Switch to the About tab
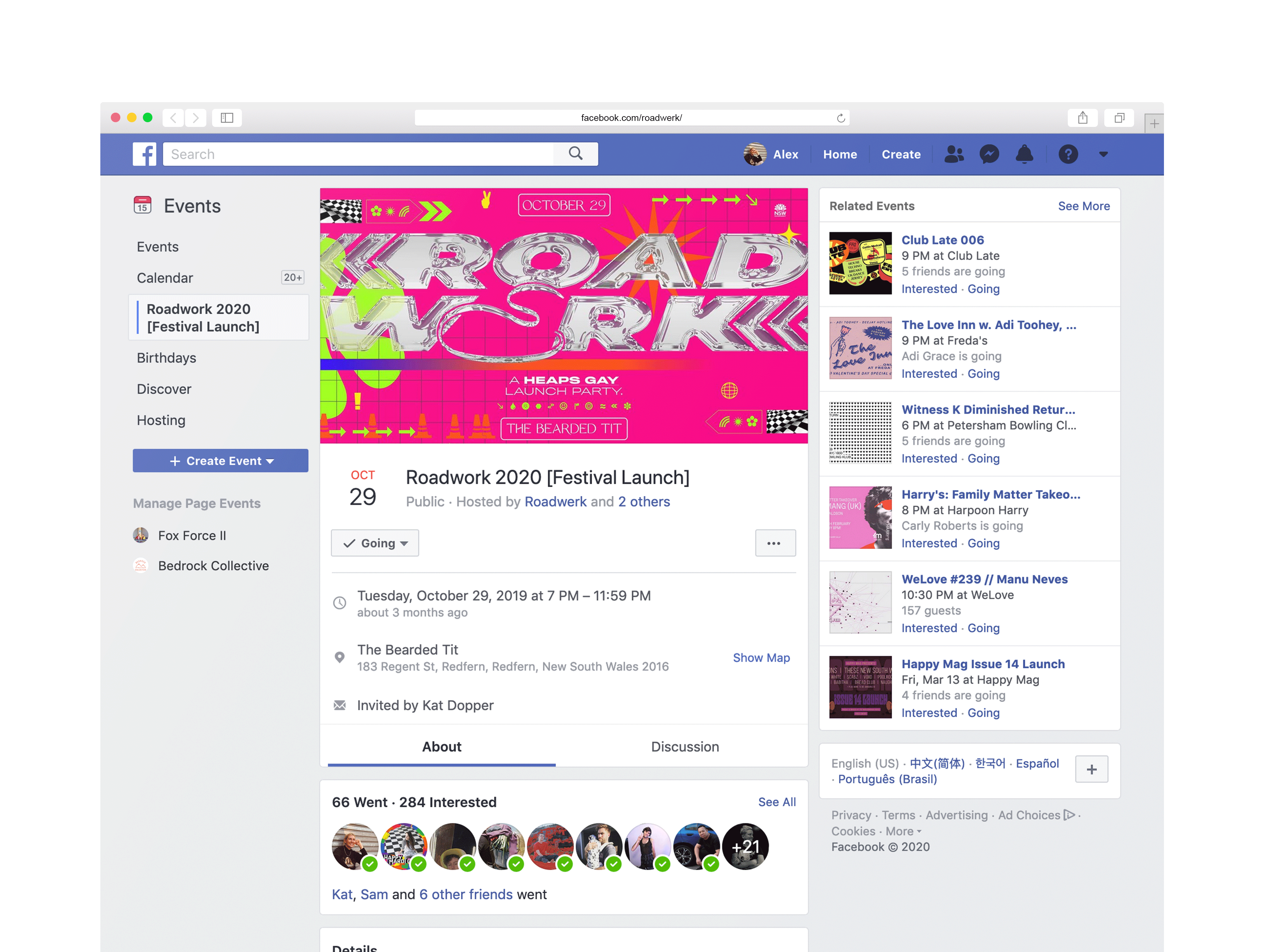This screenshot has height=952, width=1270. click(x=442, y=747)
